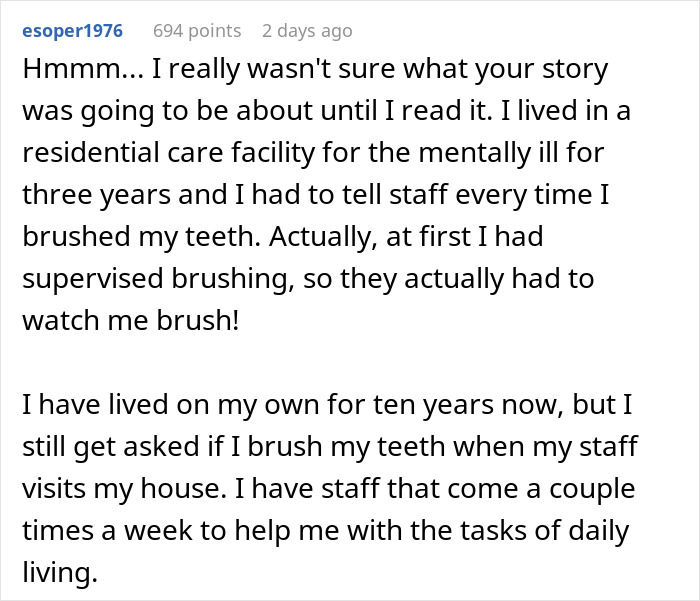
Task: Click the phrase 'supervised brushing'
Action: [158, 279]
